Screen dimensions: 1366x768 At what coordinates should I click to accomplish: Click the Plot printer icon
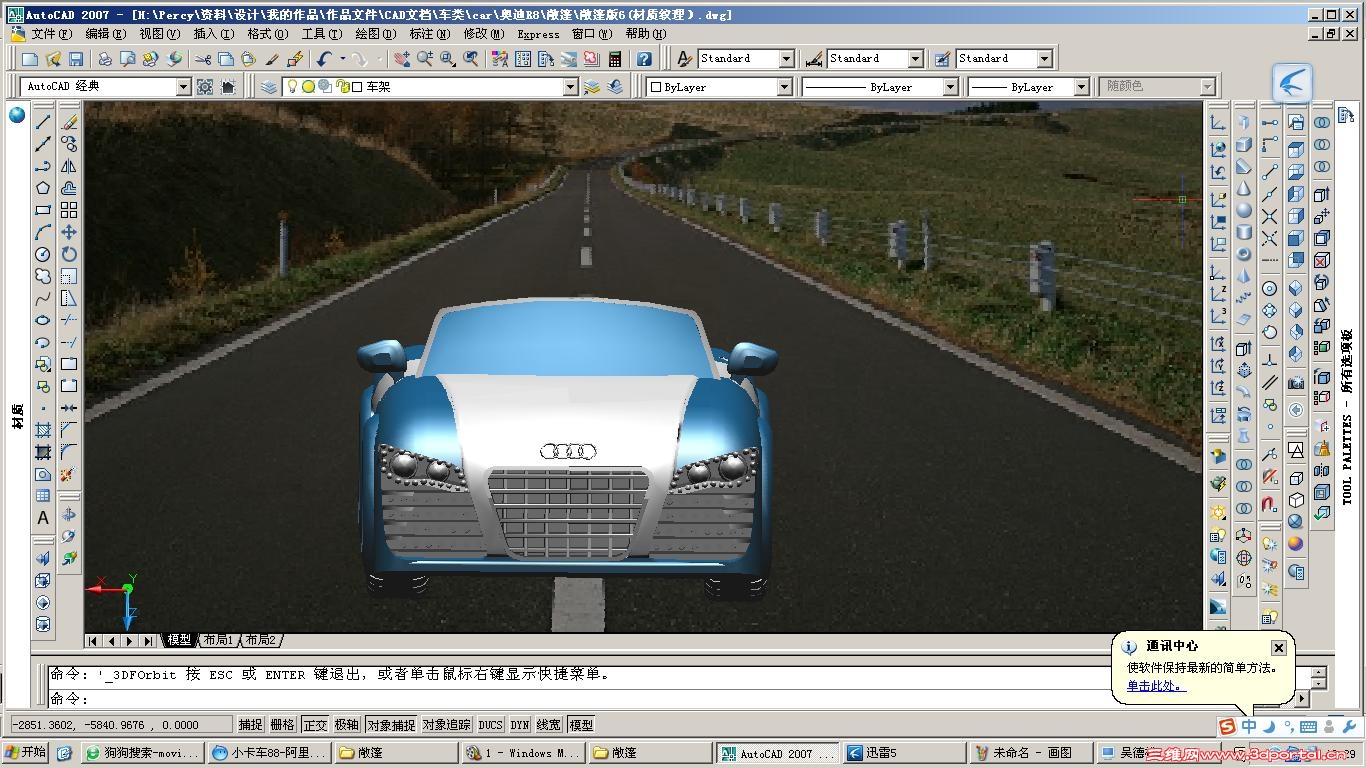[x=104, y=60]
